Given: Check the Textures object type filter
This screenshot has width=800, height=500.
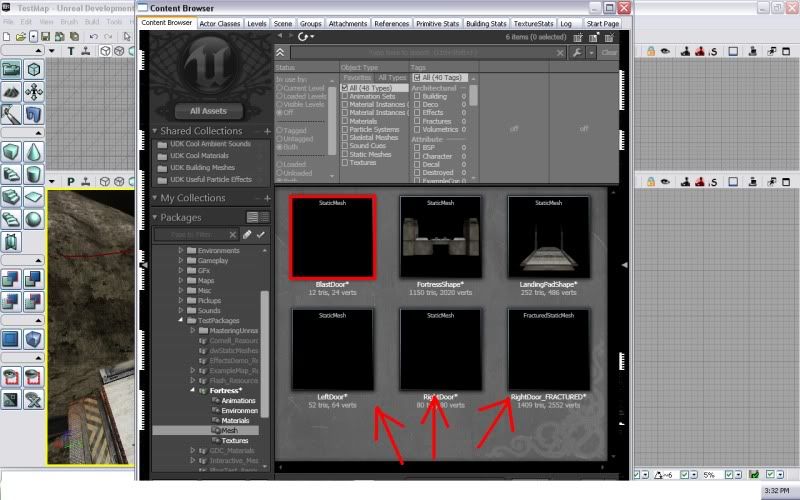Looking at the screenshot, I should [345, 162].
